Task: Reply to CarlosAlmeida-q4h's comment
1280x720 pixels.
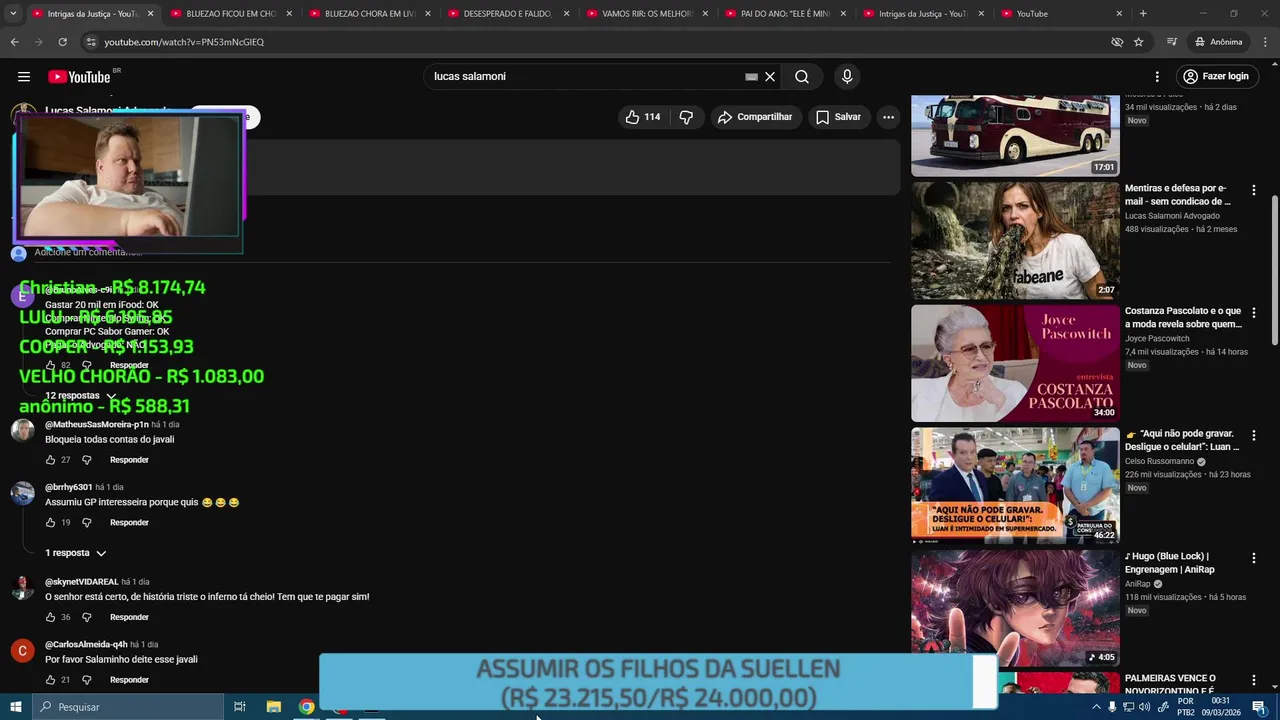Action: point(129,680)
